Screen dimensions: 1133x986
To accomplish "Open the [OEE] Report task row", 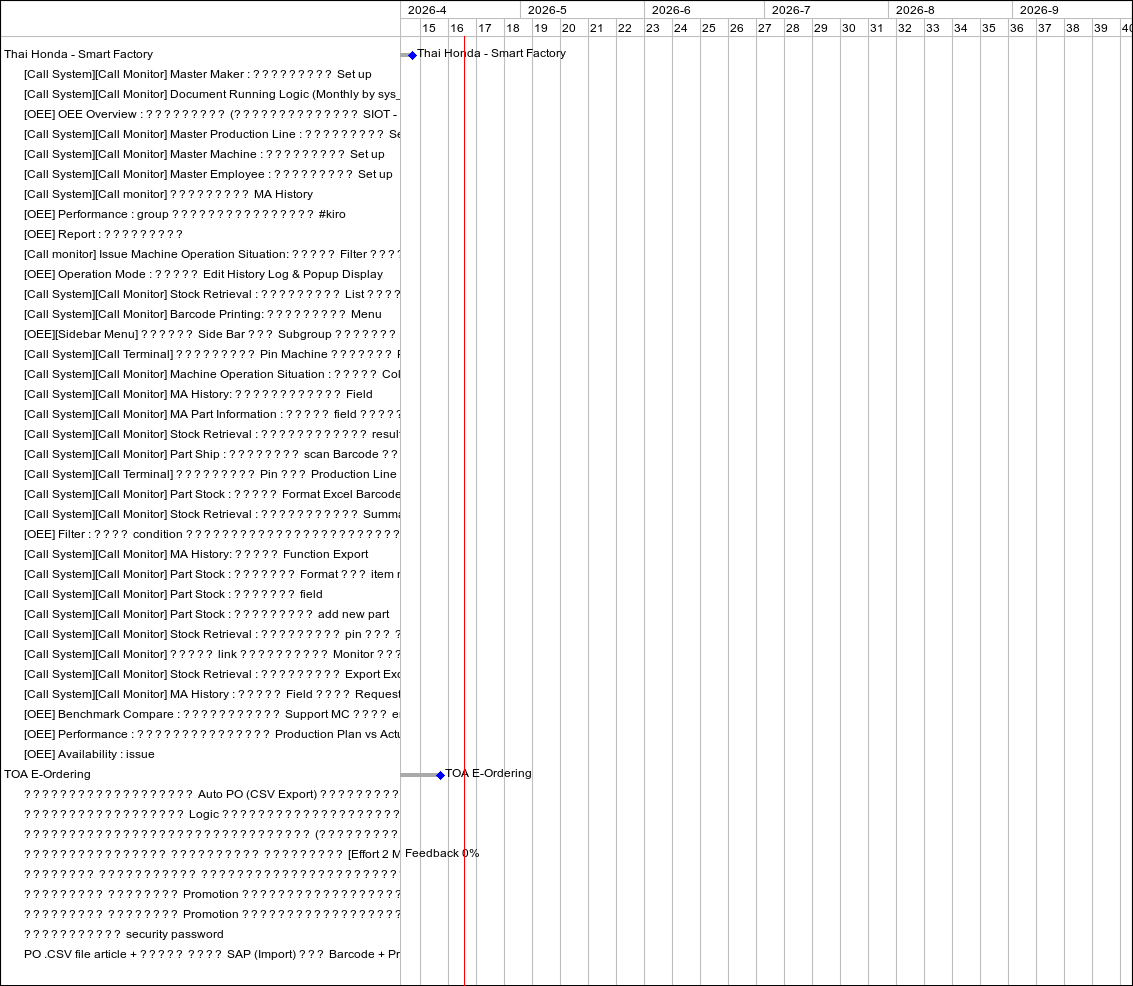I will point(103,234).
